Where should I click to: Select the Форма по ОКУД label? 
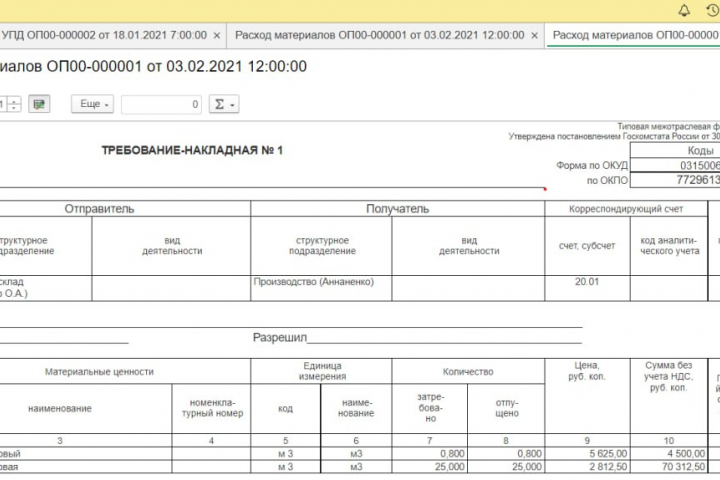point(592,165)
